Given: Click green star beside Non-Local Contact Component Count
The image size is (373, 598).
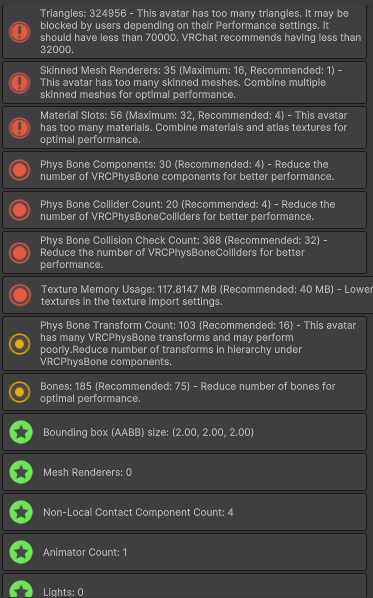Looking at the screenshot, I should coord(21,512).
